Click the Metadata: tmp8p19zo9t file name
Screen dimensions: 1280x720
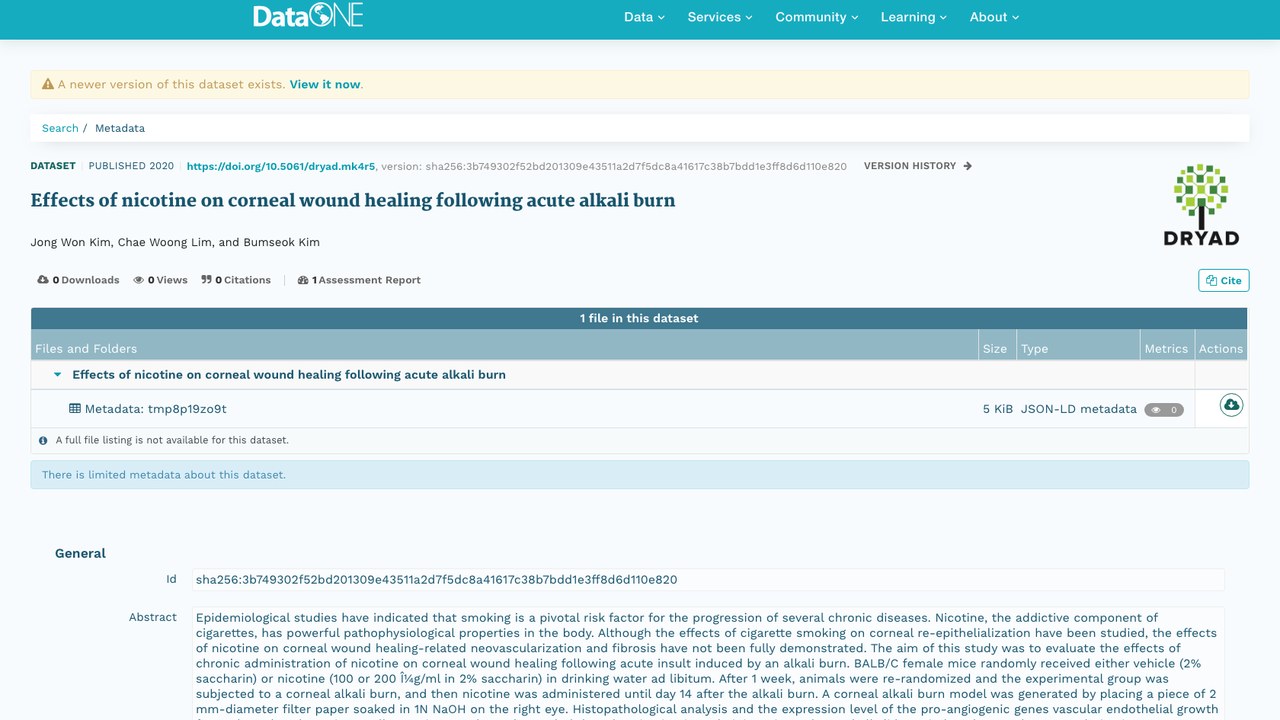156,409
